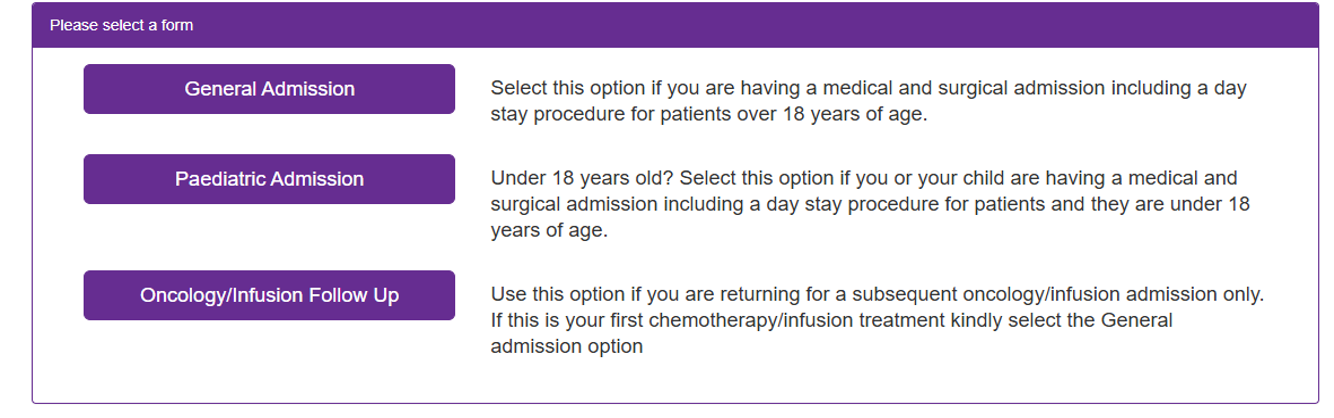The width and height of the screenshot is (1334, 418).
Task: Click "stay procedure for patients over 18" line
Action: point(709,114)
